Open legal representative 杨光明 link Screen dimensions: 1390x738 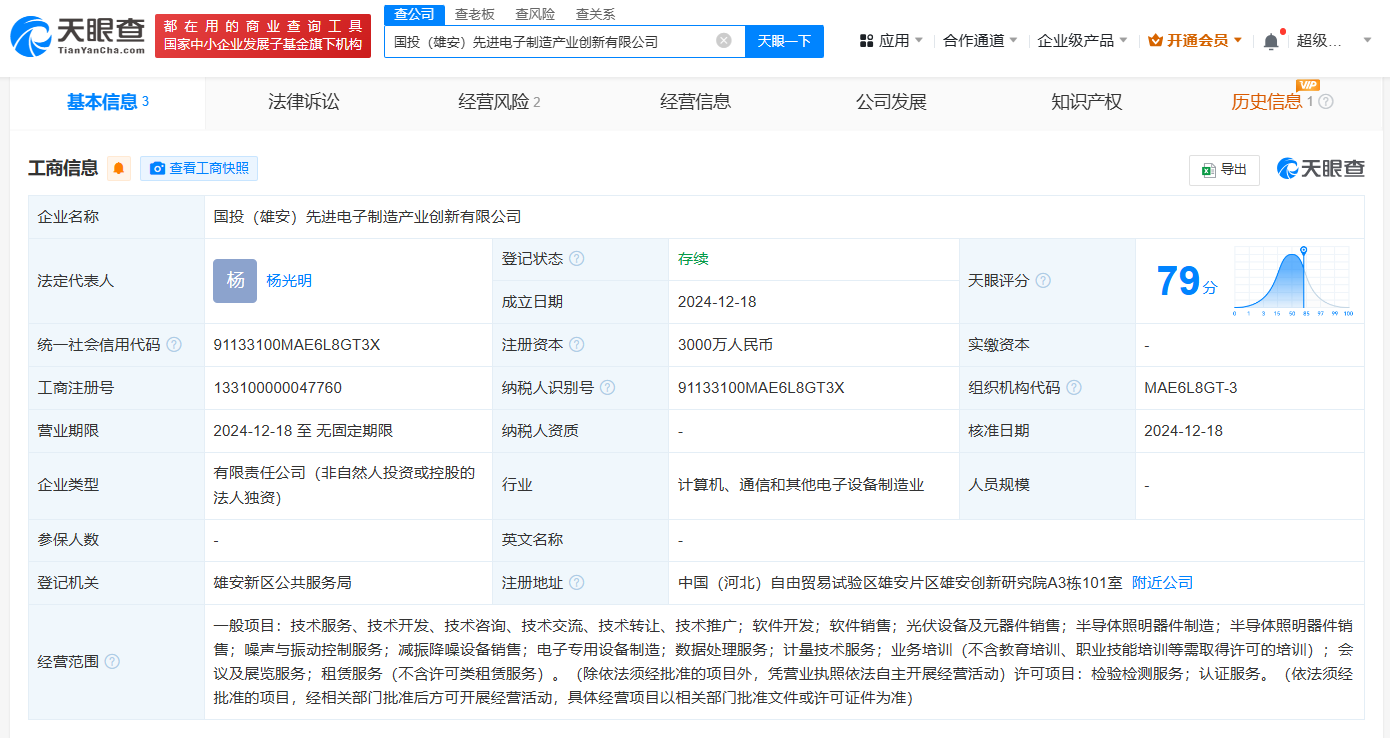[x=289, y=281]
